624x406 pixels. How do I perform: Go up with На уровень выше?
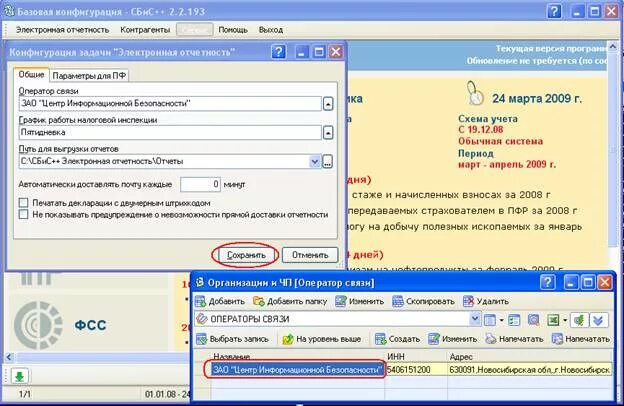[322, 339]
